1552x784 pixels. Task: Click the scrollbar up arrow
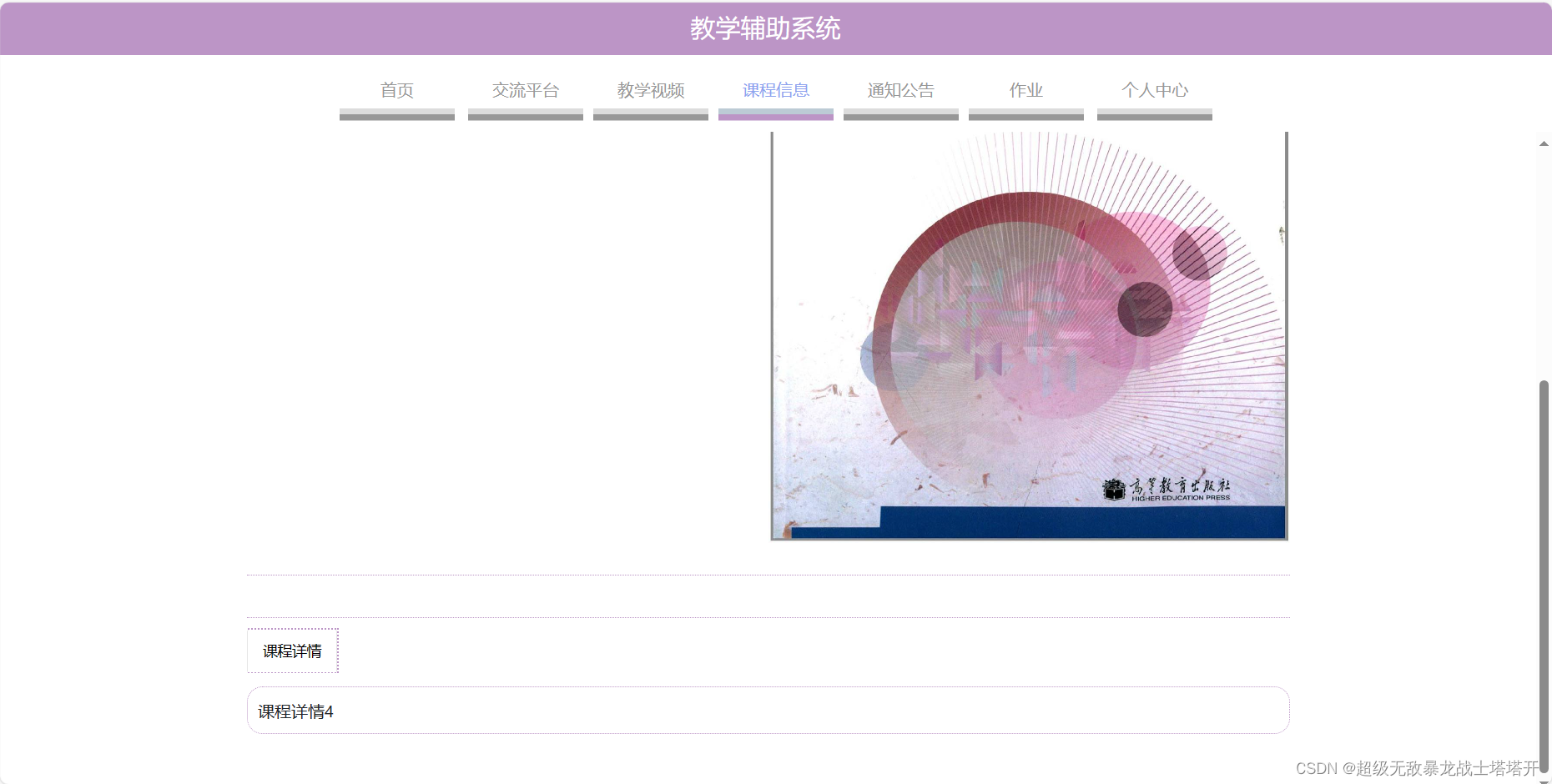pos(1544,143)
